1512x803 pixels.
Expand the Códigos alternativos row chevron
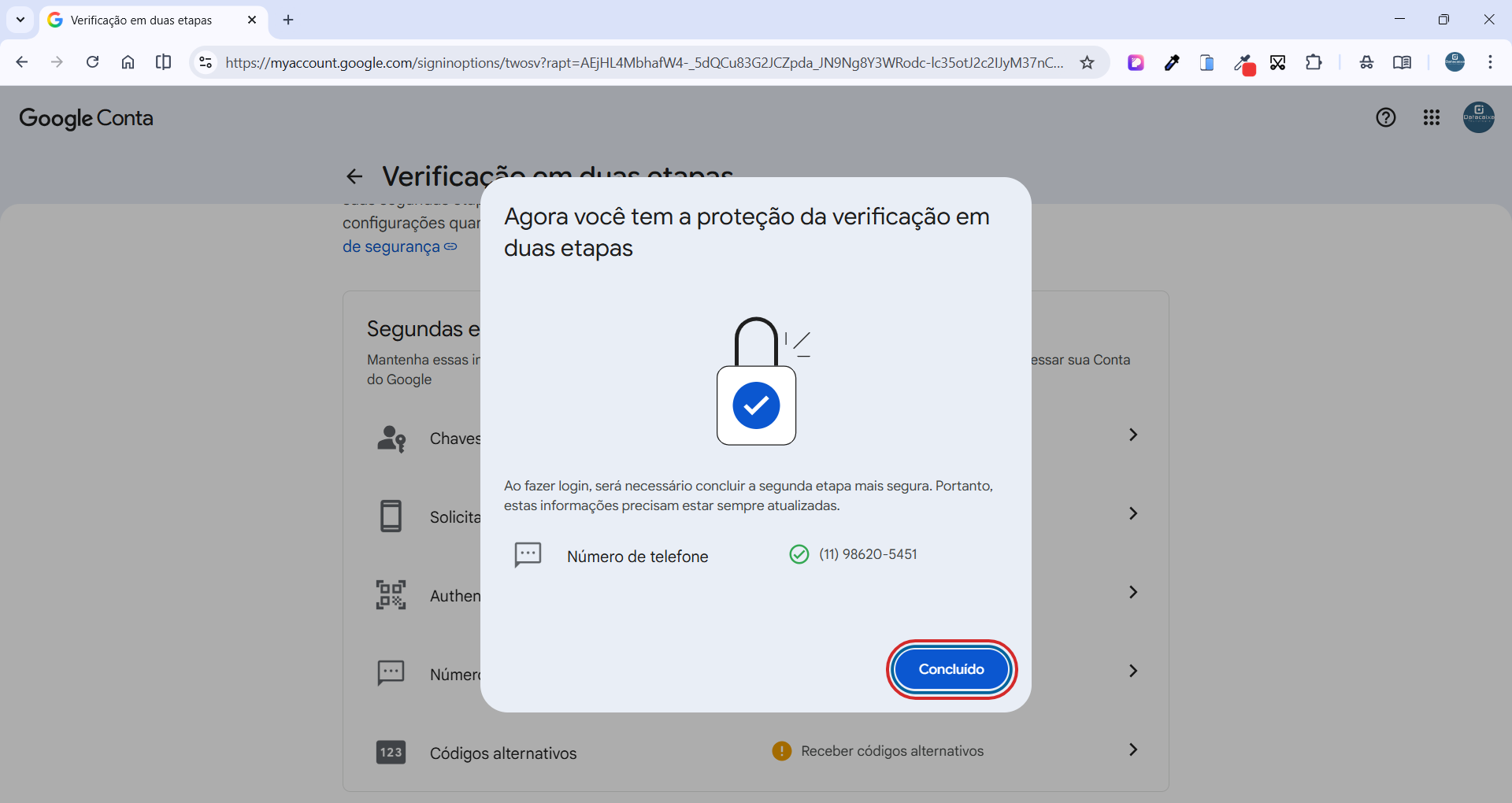tap(1132, 749)
